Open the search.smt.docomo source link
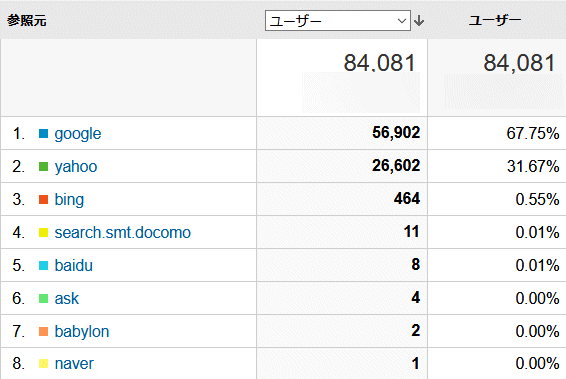This screenshot has width=566, height=379. coord(122,233)
